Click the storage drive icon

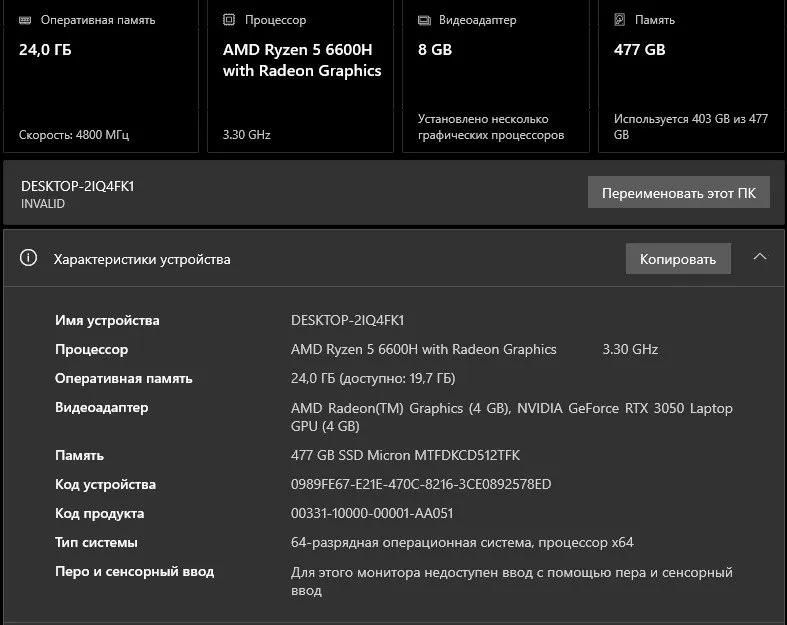click(620, 20)
